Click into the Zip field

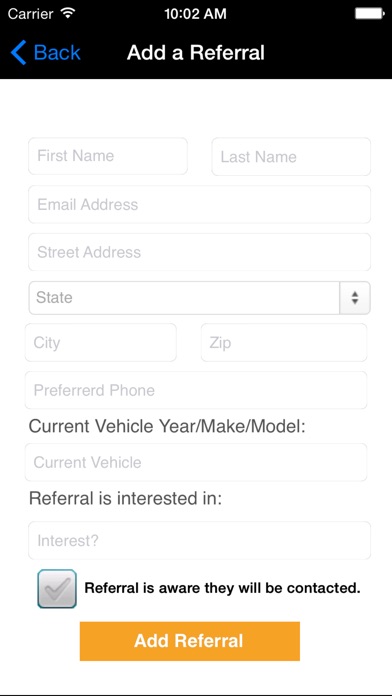[x=284, y=342]
